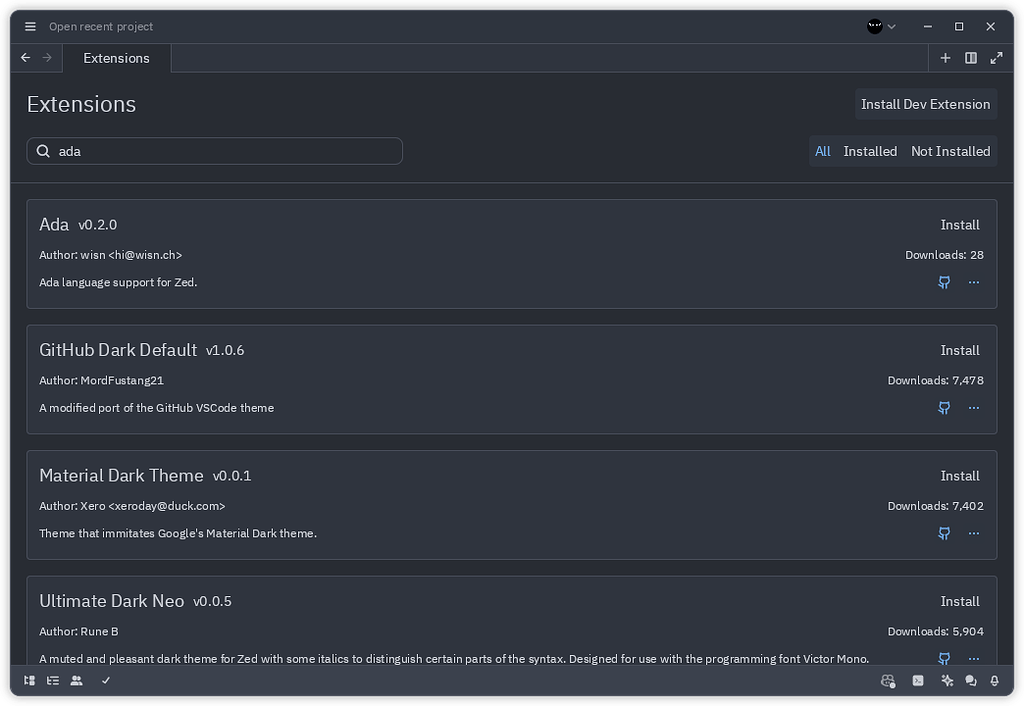
Task: Click the Material Dark Theme title
Action: click(121, 475)
